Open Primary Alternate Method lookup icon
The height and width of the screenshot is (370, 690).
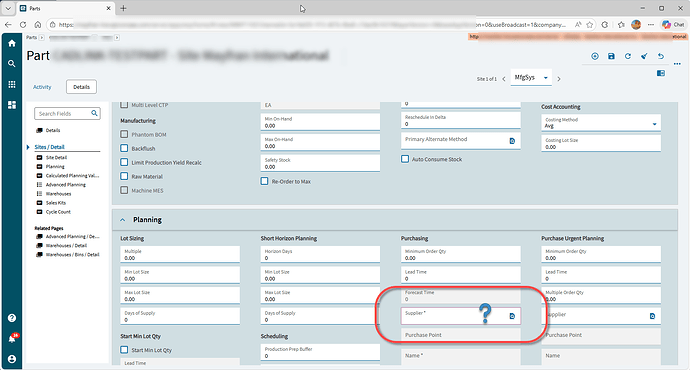click(512, 141)
